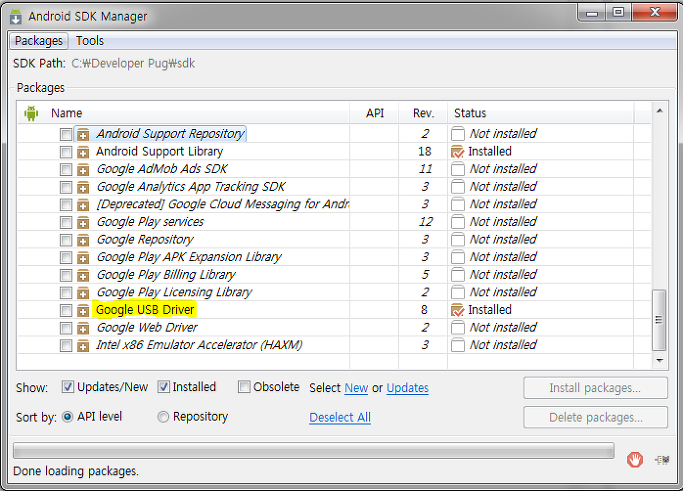
Task: Select the Repository sort radio button
Action: [x=163, y=417]
